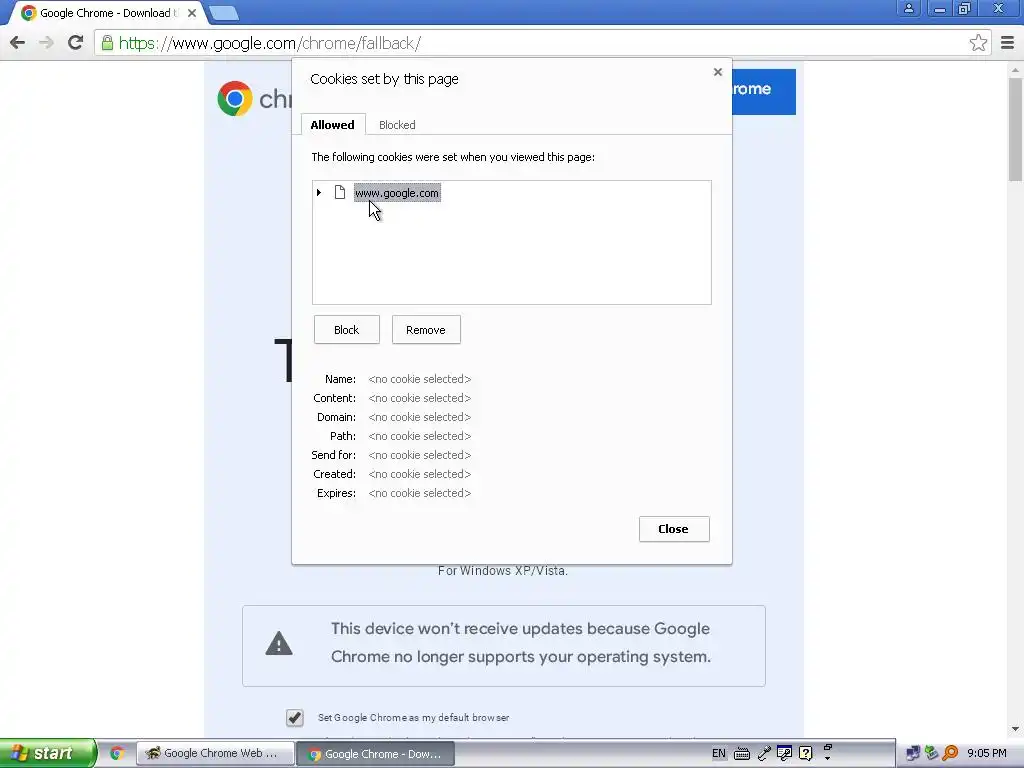This screenshot has width=1024, height=768.
Task: Bookmark this page with the star icon
Action: point(978,43)
